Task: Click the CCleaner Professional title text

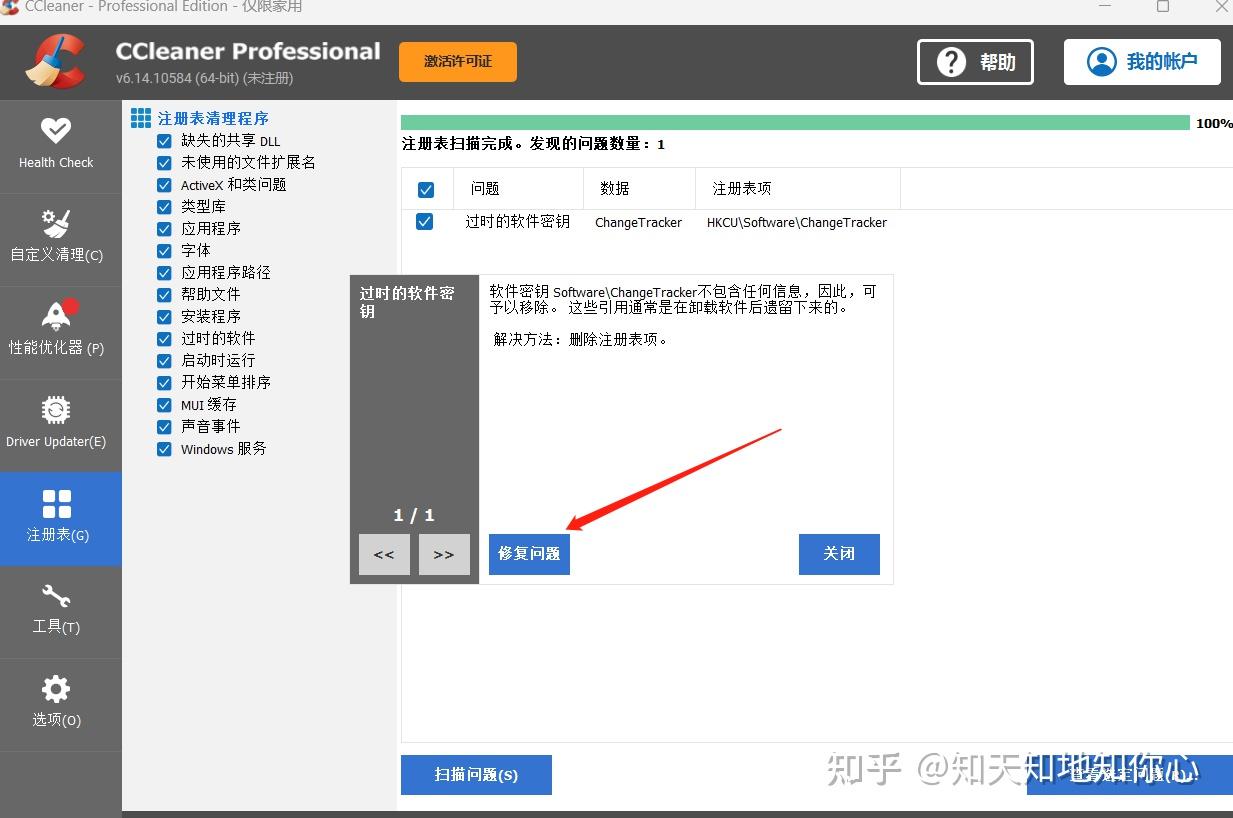Action: [248, 51]
